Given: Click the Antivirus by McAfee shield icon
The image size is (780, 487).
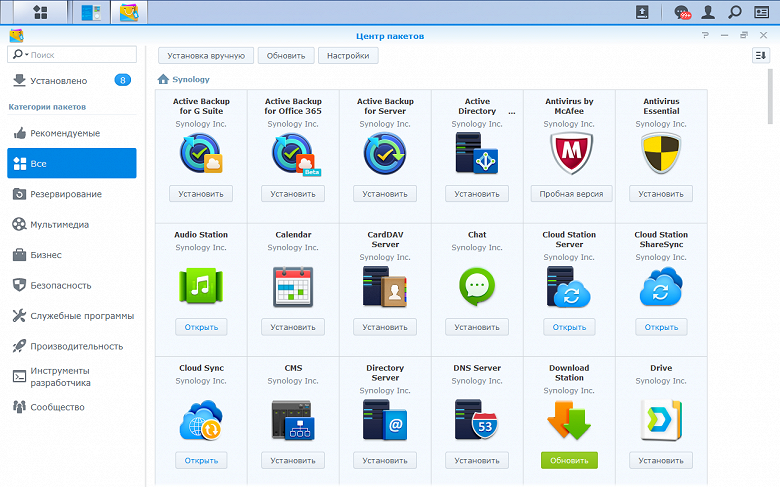Looking at the screenshot, I should point(571,154).
